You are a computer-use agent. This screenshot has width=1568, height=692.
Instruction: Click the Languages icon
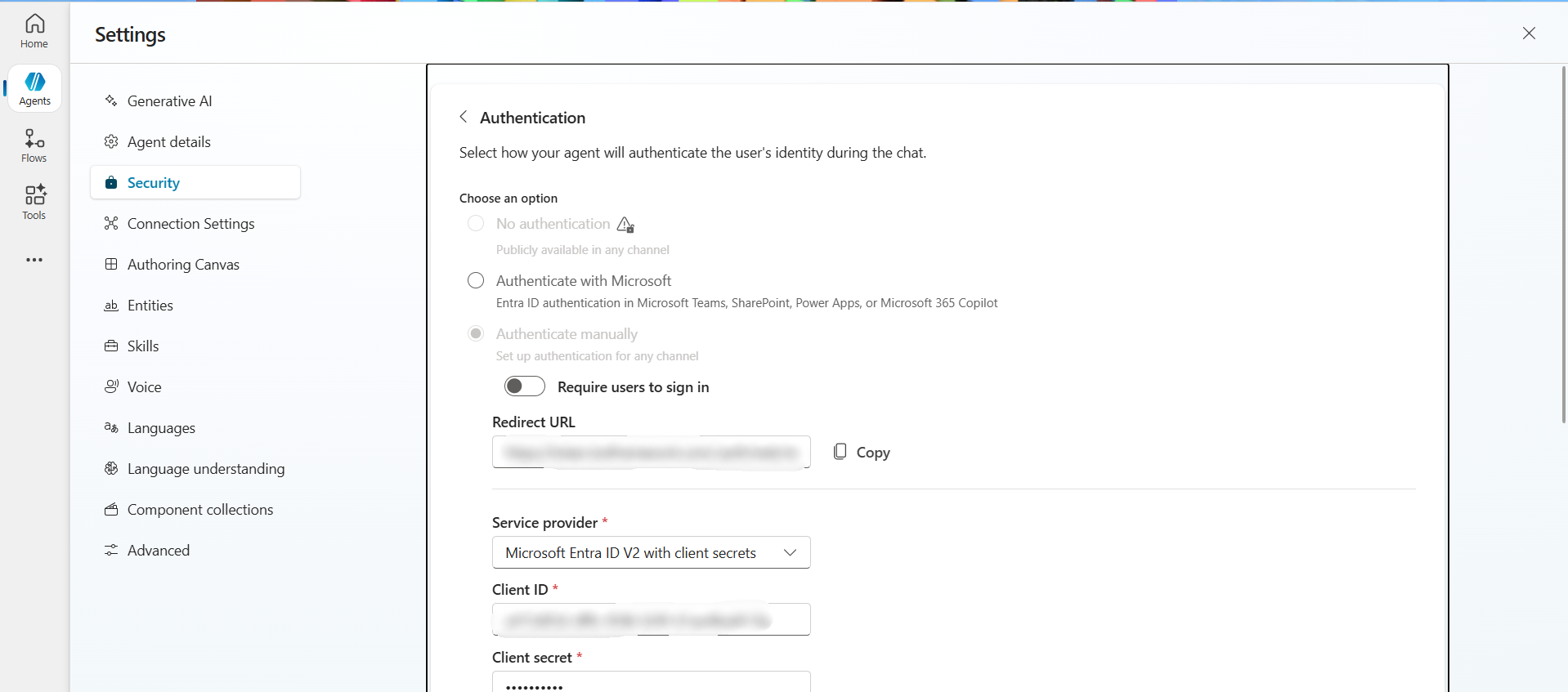[x=111, y=427]
